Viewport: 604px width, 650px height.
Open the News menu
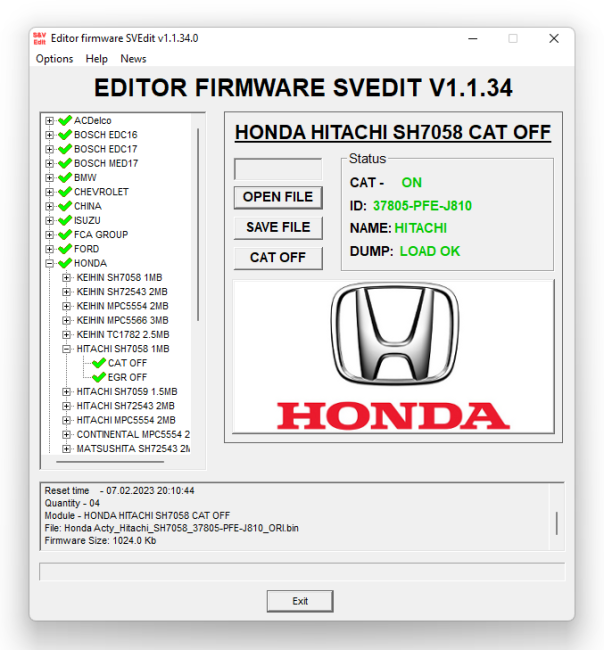pos(133,58)
